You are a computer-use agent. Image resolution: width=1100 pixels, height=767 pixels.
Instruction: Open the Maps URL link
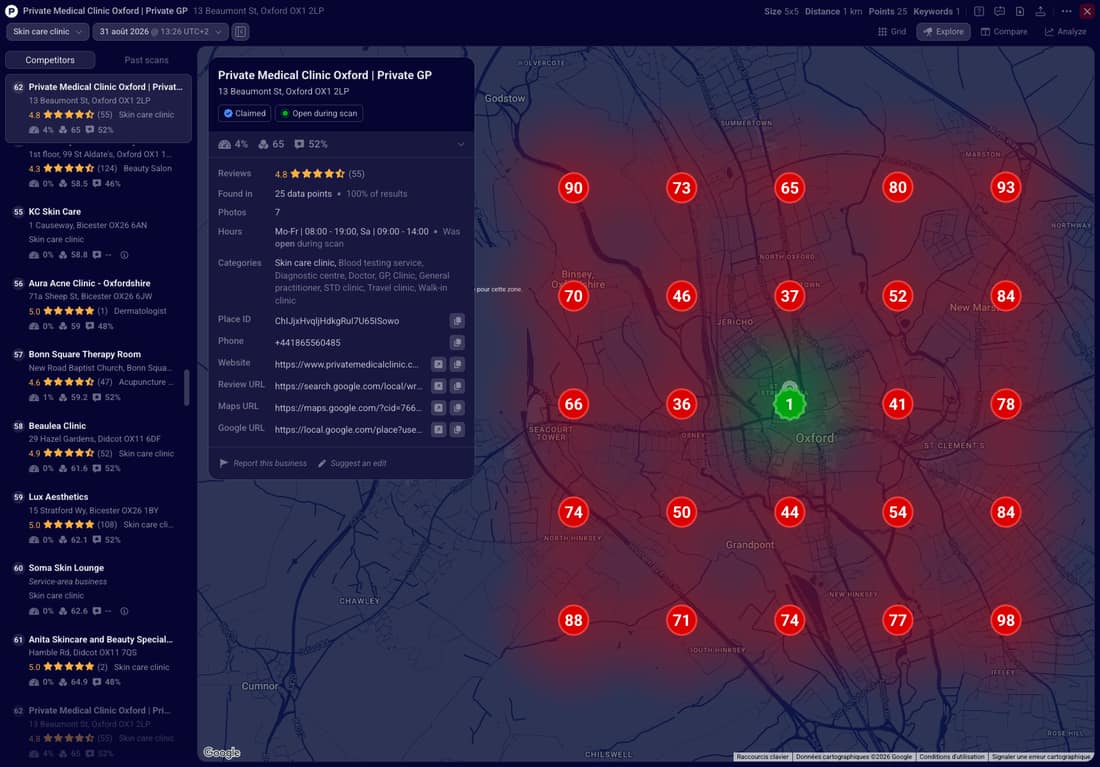click(438, 408)
